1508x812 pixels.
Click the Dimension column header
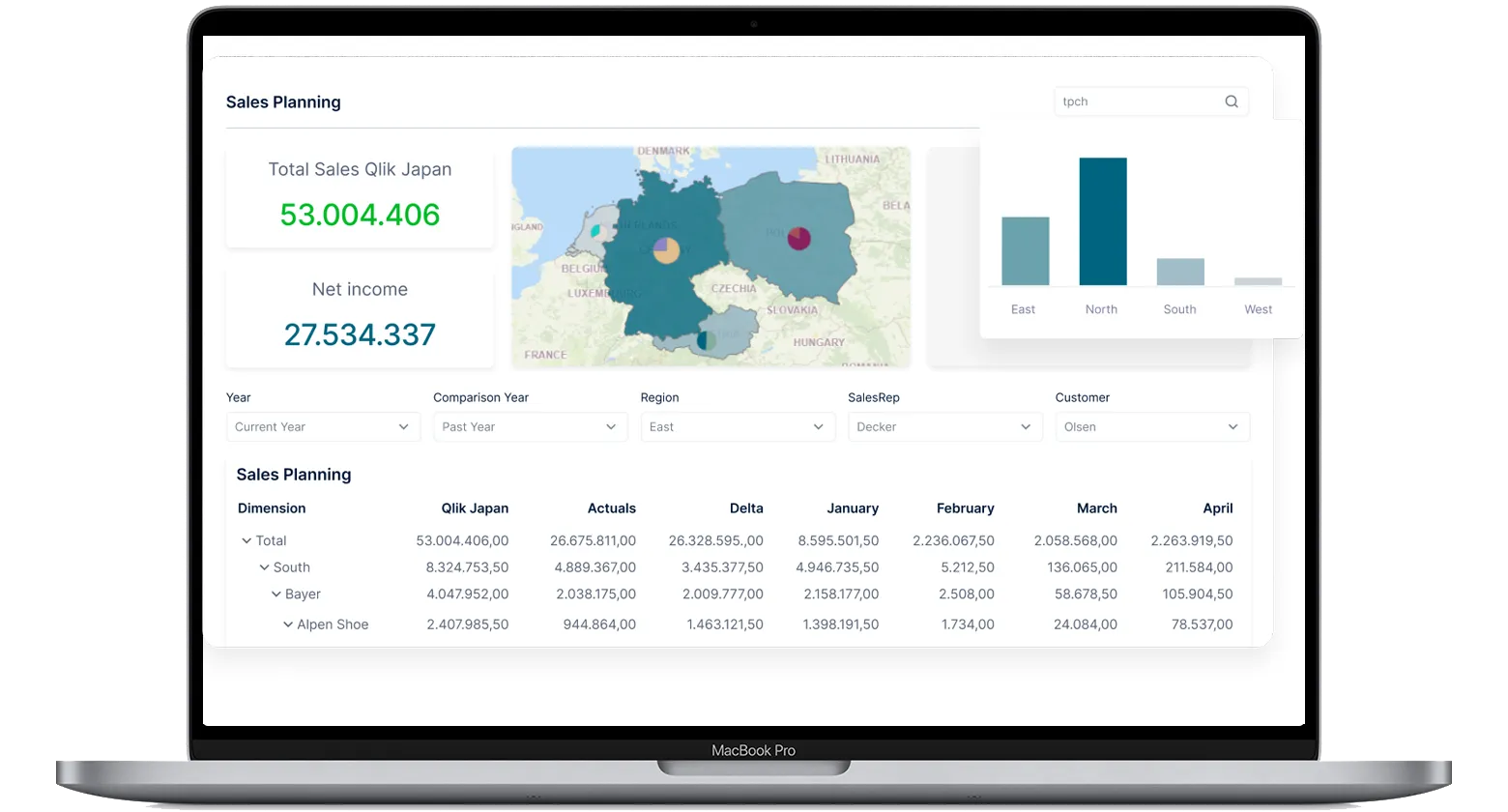tap(272, 508)
